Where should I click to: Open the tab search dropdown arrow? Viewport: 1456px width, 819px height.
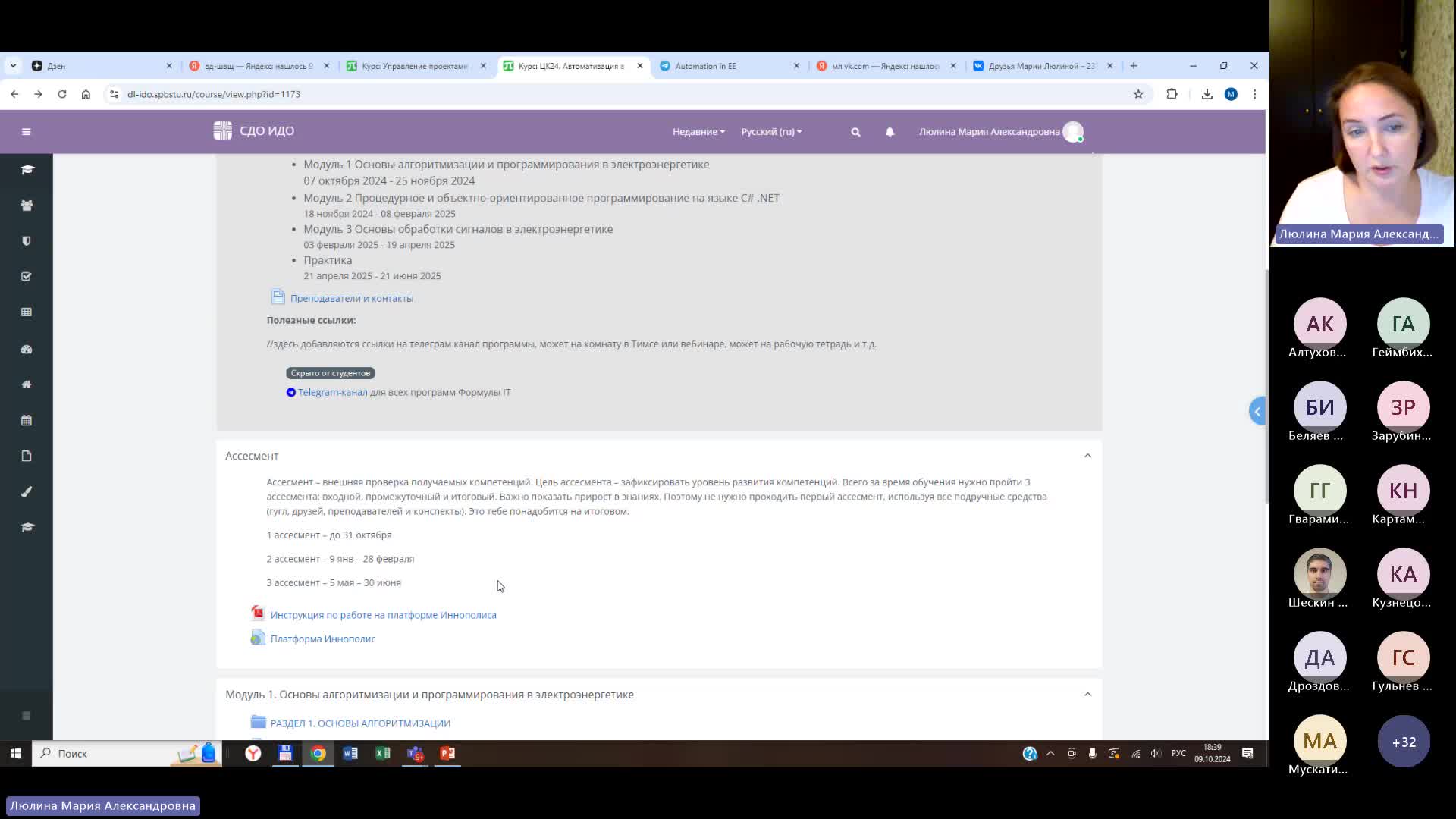point(13,66)
